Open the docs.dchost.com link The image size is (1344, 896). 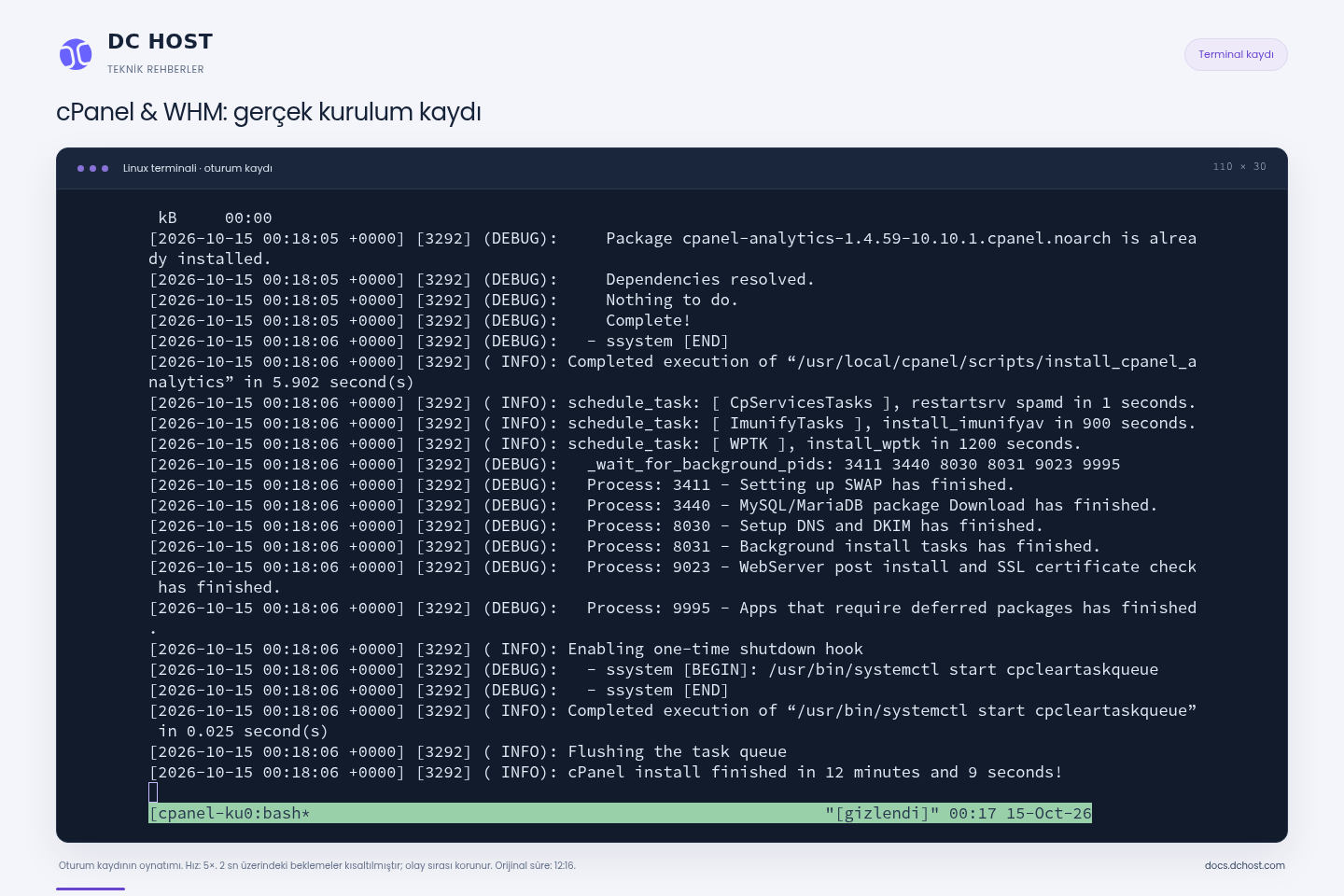point(1244,865)
